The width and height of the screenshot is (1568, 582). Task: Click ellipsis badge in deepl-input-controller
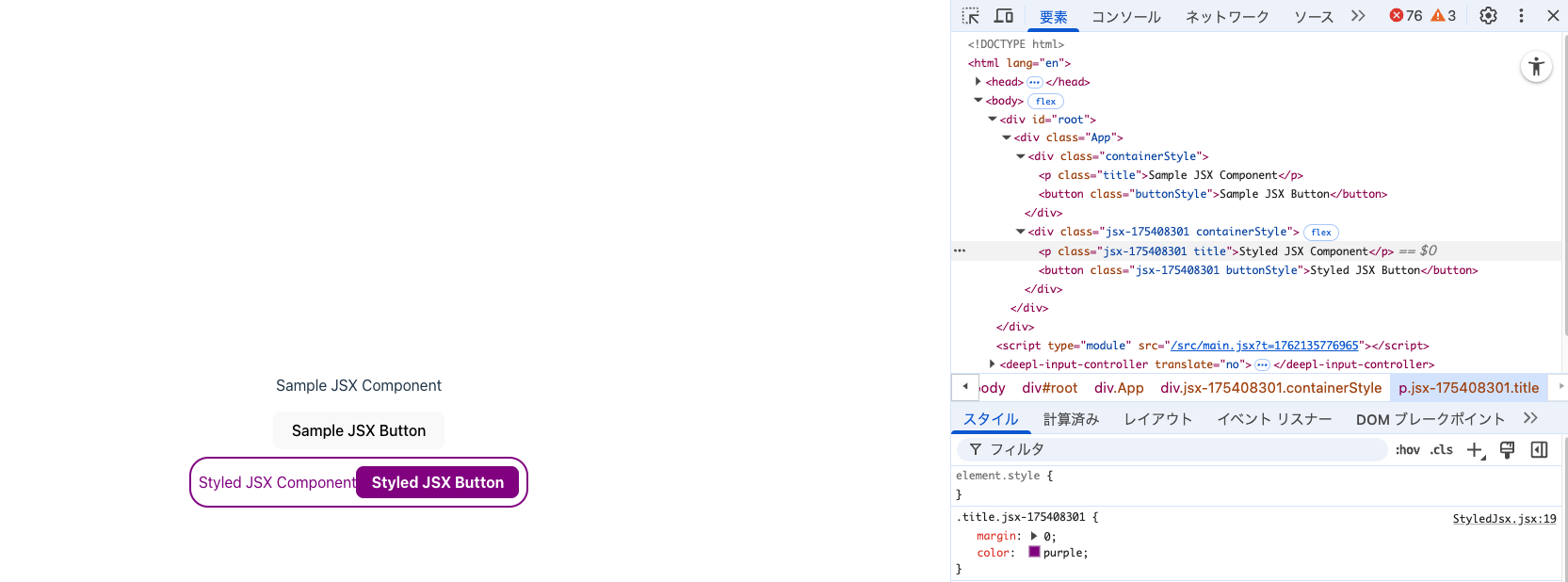point(1262,364)
